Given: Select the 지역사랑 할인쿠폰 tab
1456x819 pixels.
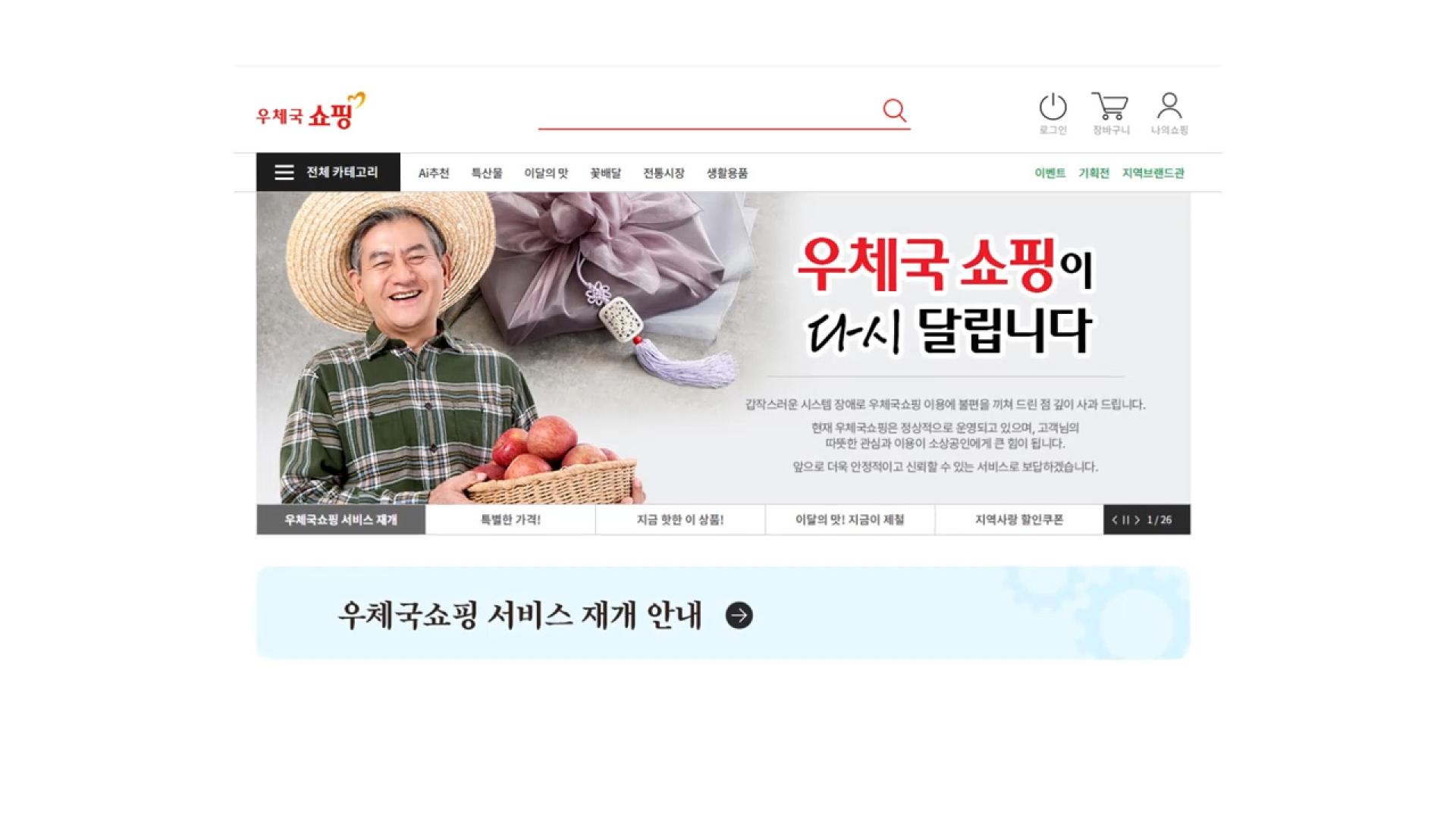Looking at the screenshot, I should coord(1019,519).
